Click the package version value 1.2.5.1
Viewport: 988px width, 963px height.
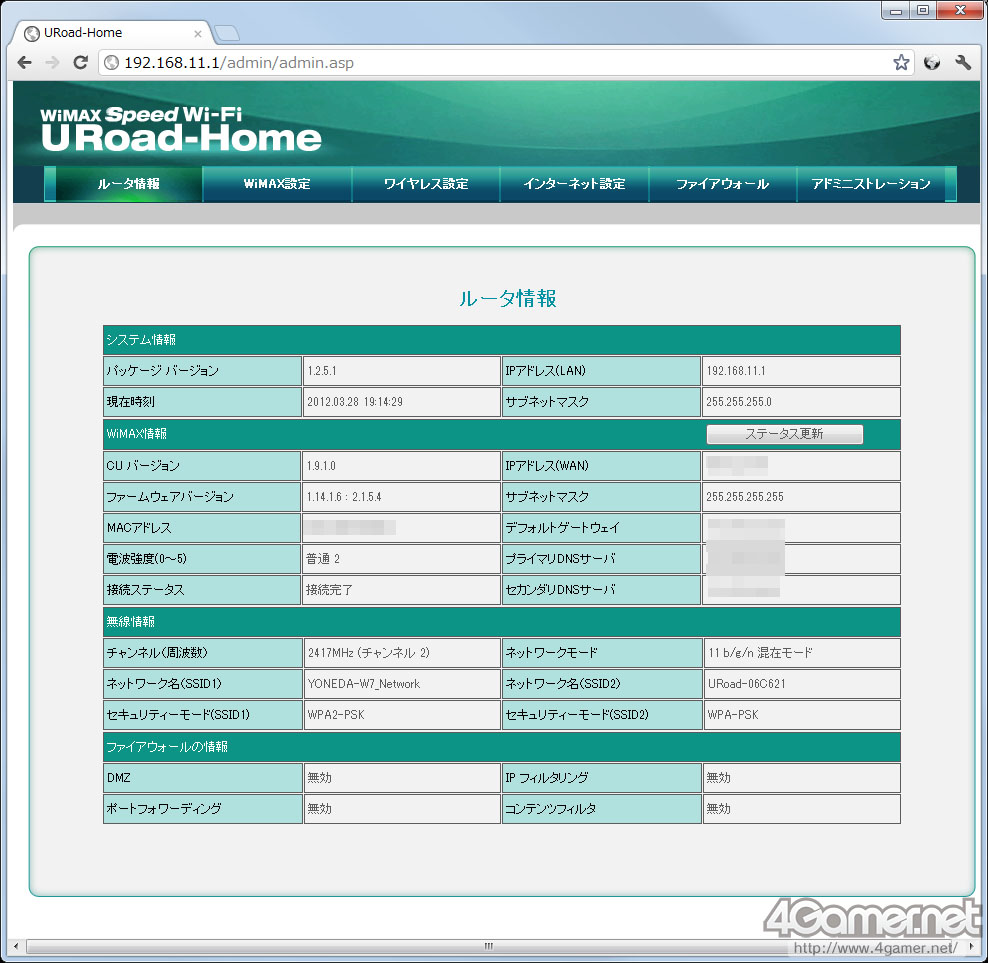point(322,371)
